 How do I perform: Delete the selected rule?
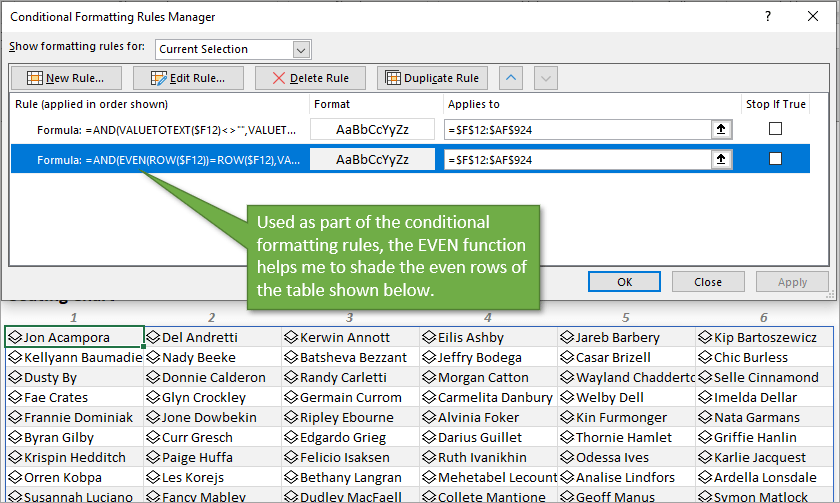click(x=310, y=78)
